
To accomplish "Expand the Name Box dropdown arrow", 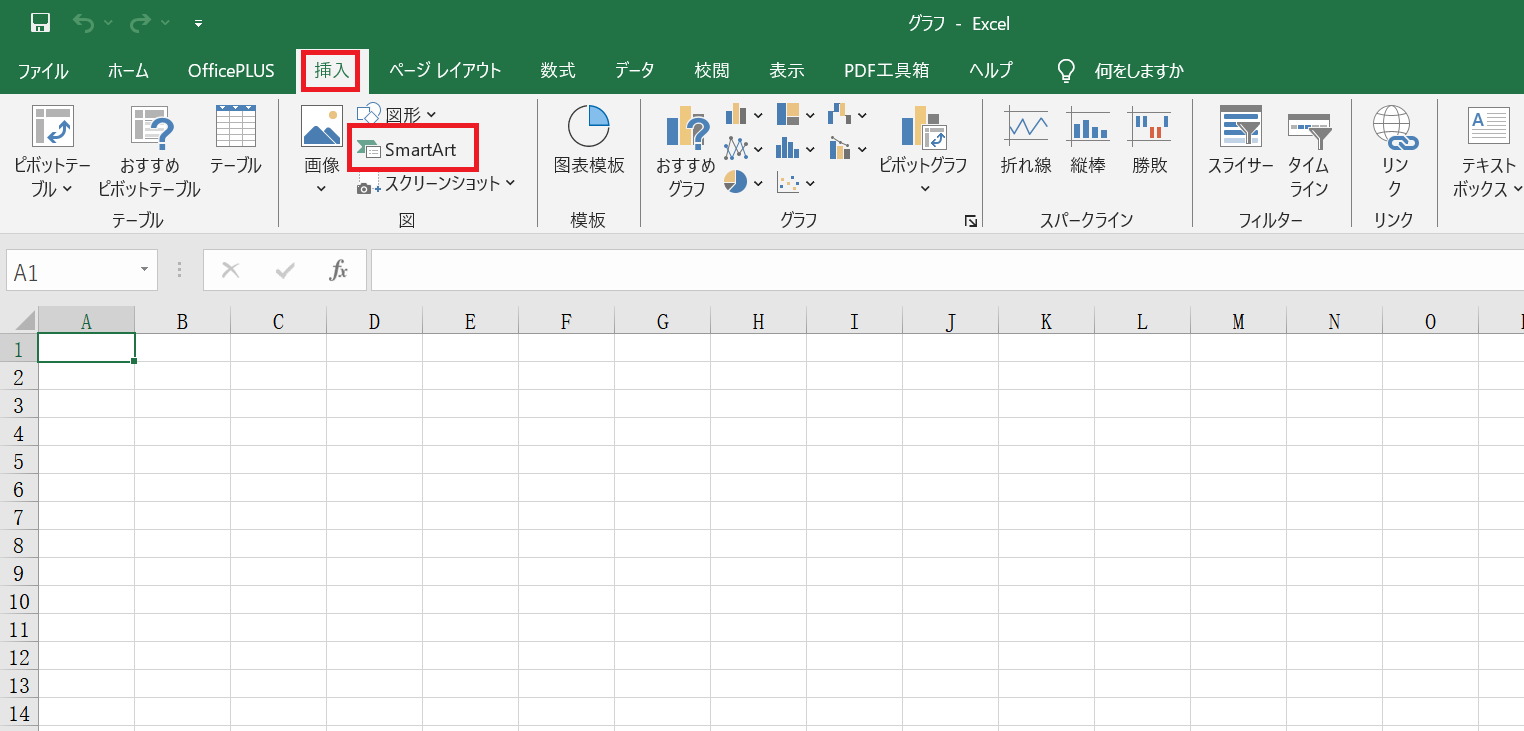I will point(145,270).
